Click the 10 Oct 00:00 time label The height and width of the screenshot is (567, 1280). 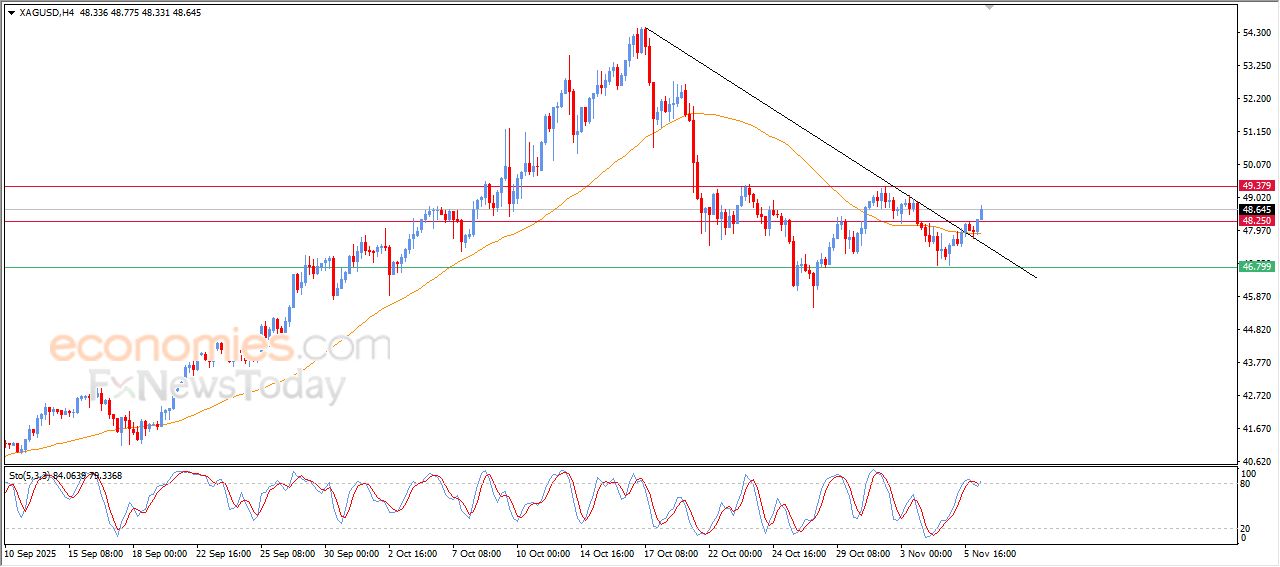[x=542, y=553]
